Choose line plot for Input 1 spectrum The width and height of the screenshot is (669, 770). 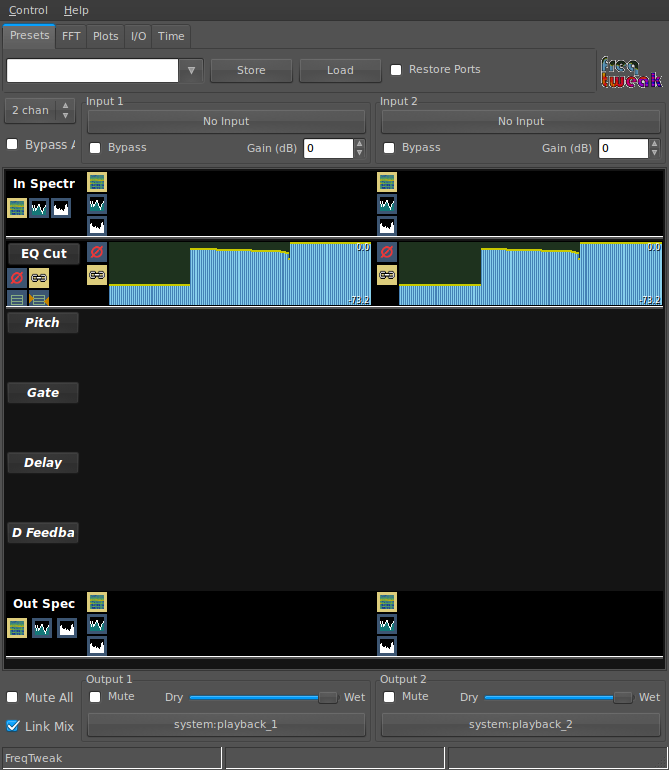[x=97, y=204]
